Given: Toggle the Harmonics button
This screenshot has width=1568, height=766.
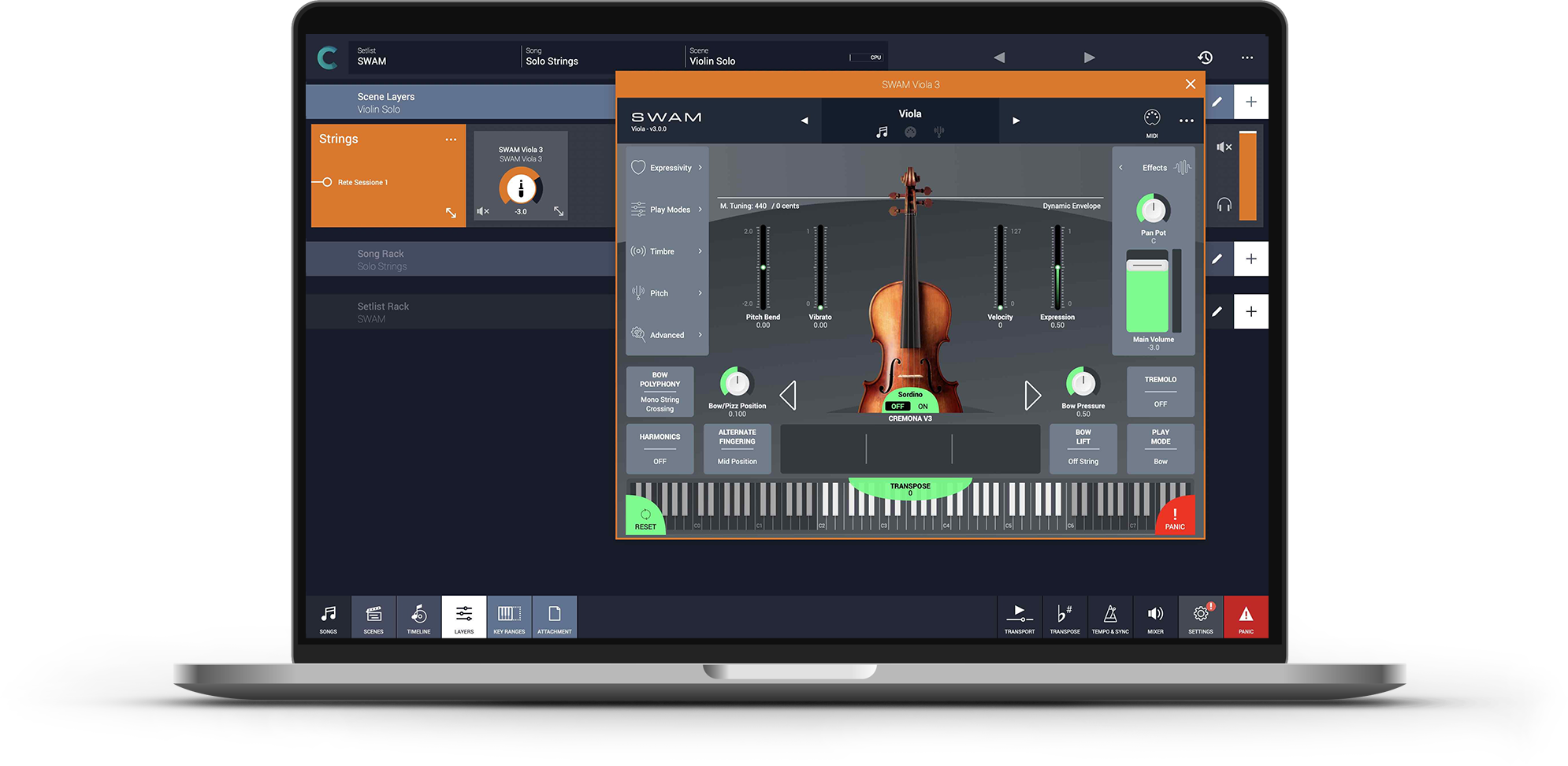Looking at the screenshot, I should [x=660, y=449].
